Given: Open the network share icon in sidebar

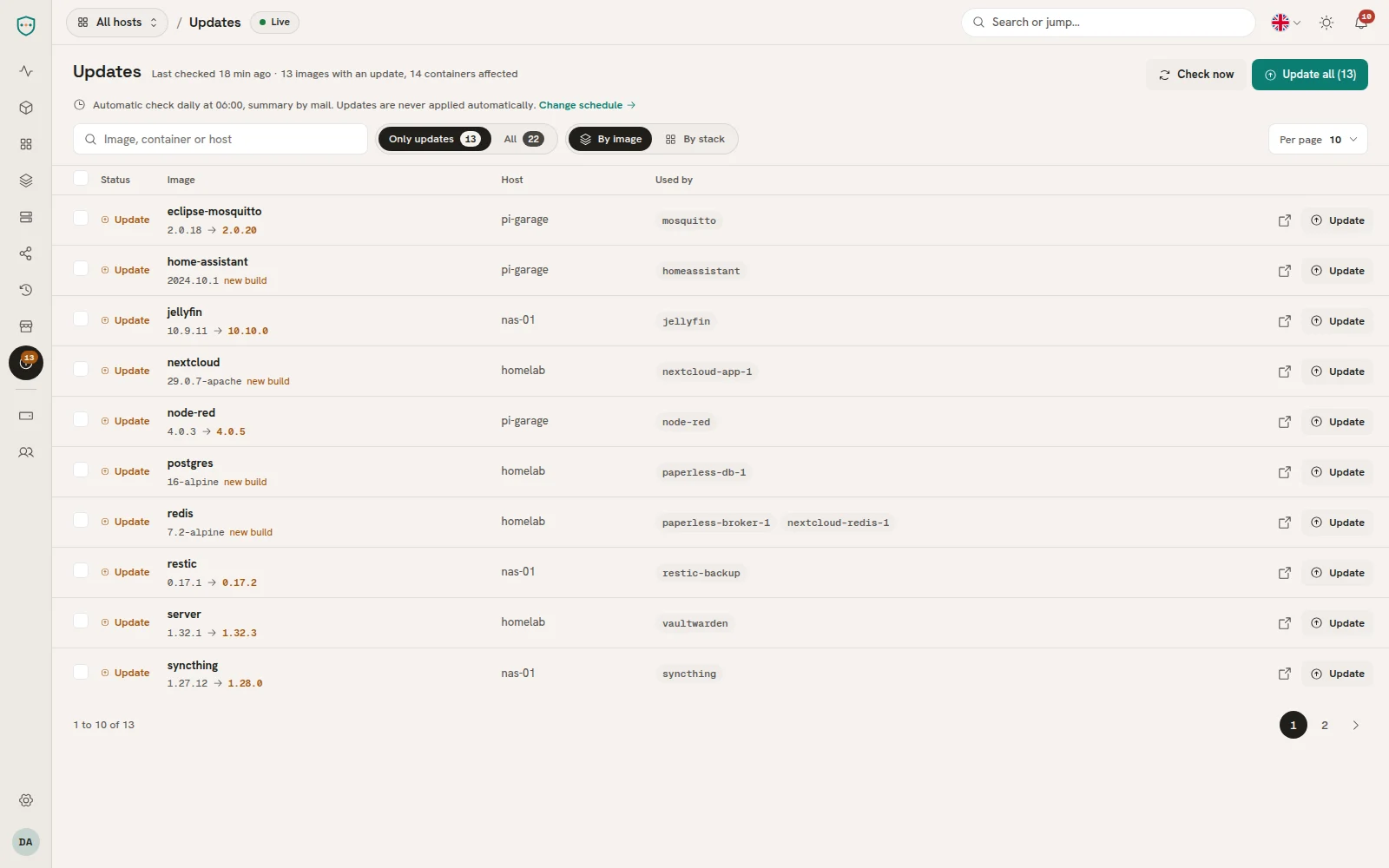Looking at the screenshot, I should click(x=26, y=253).
